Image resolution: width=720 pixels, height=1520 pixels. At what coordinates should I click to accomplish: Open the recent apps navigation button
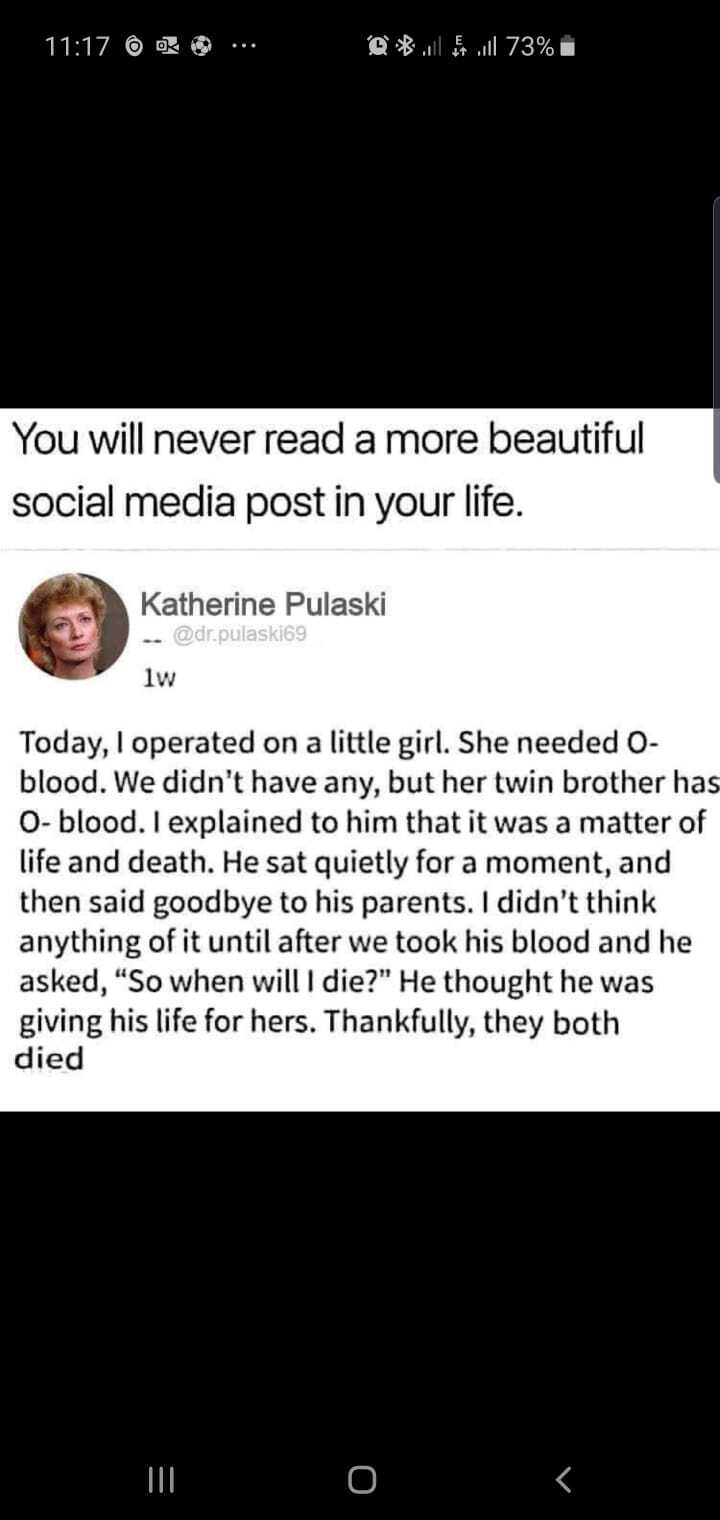(161, 1479)
